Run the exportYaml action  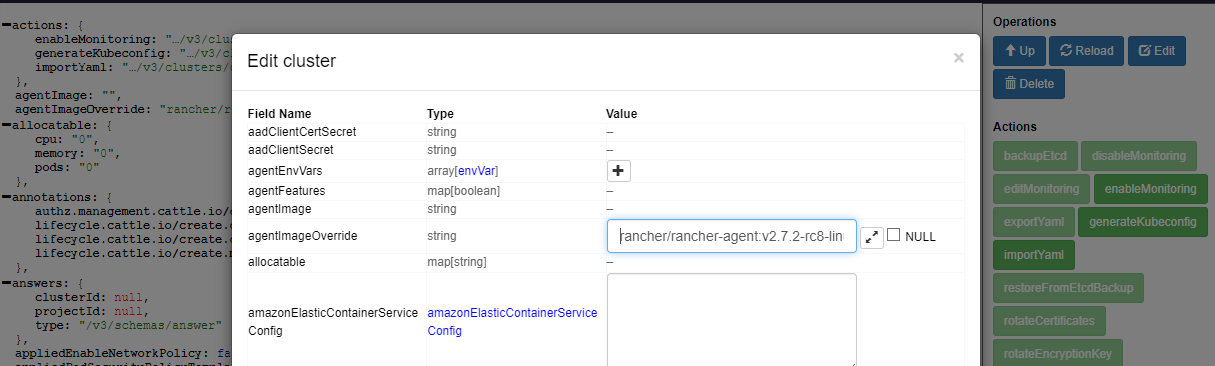(x=1034, y=222)
